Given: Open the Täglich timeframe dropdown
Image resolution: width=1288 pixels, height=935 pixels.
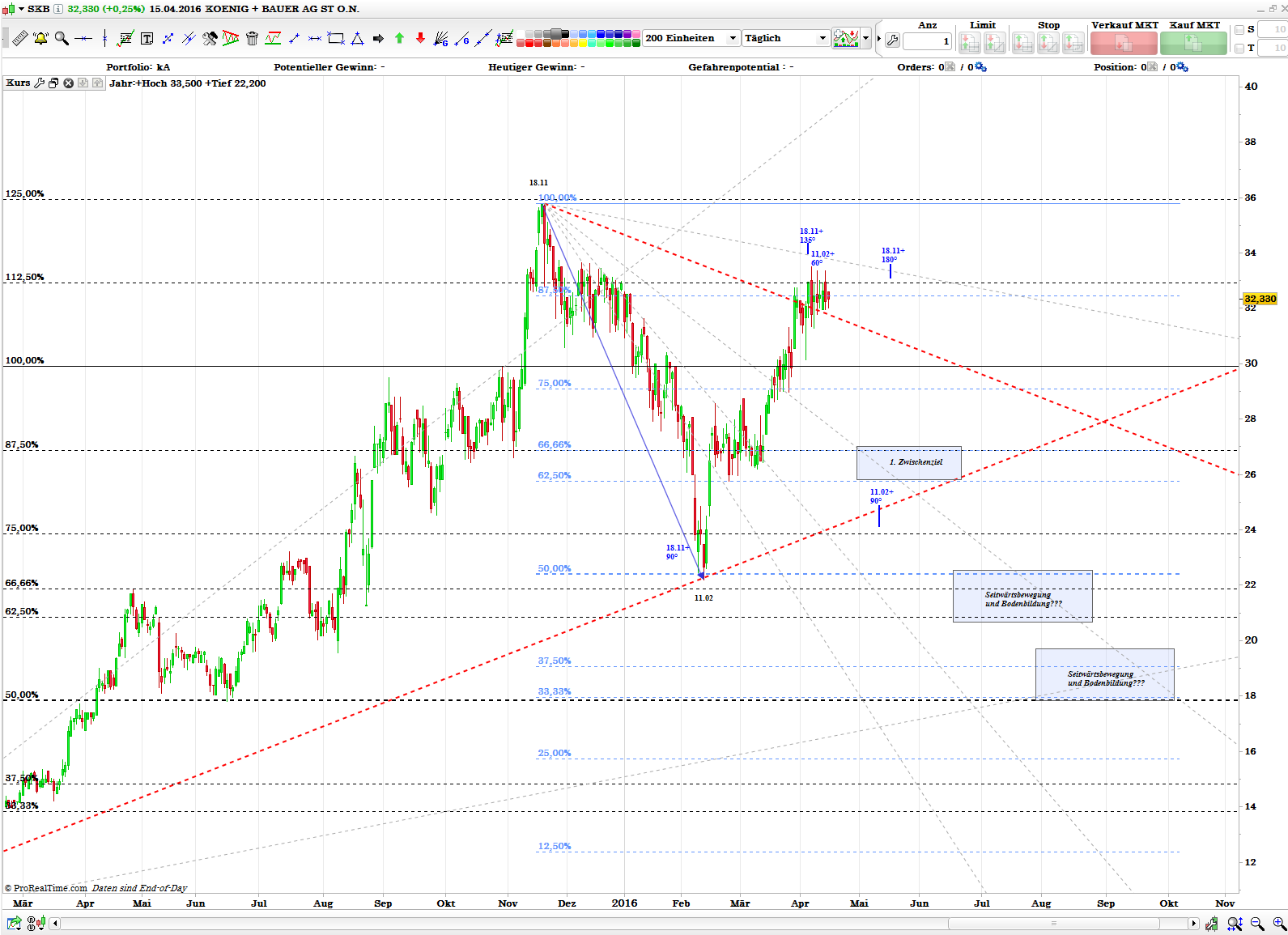Looking at the screenshot, I should coord(823,38).
